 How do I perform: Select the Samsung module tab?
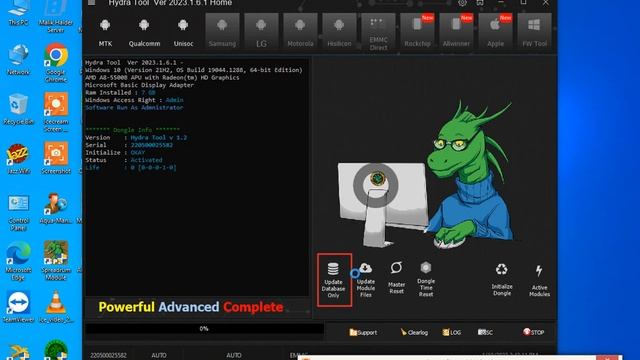[222, 32]
